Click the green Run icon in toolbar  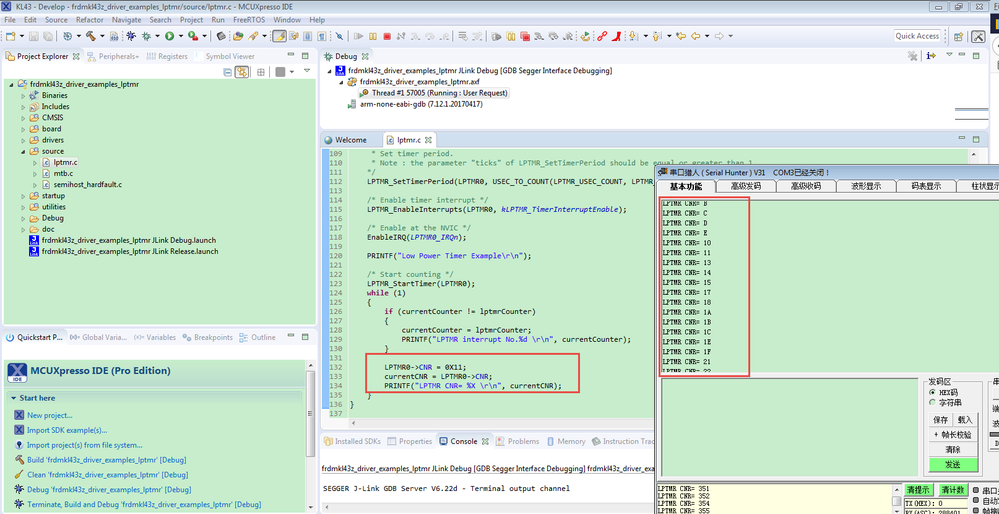(x=169, y=37)
